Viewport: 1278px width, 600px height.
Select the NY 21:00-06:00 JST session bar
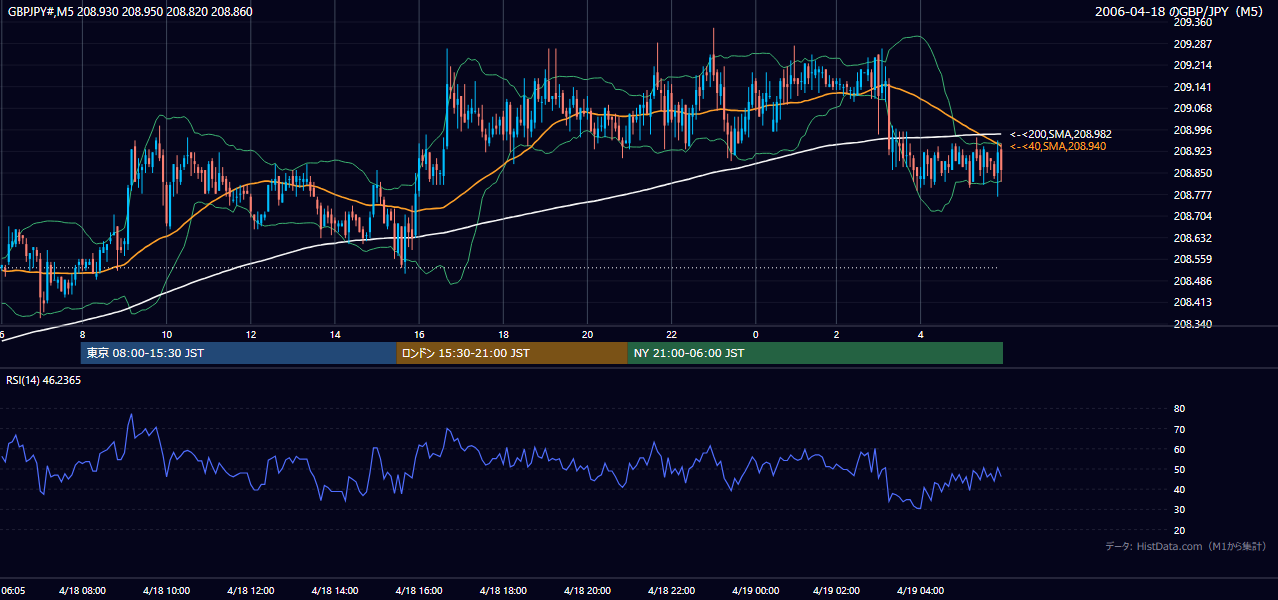pyautogui.click(x=815, y=353)
